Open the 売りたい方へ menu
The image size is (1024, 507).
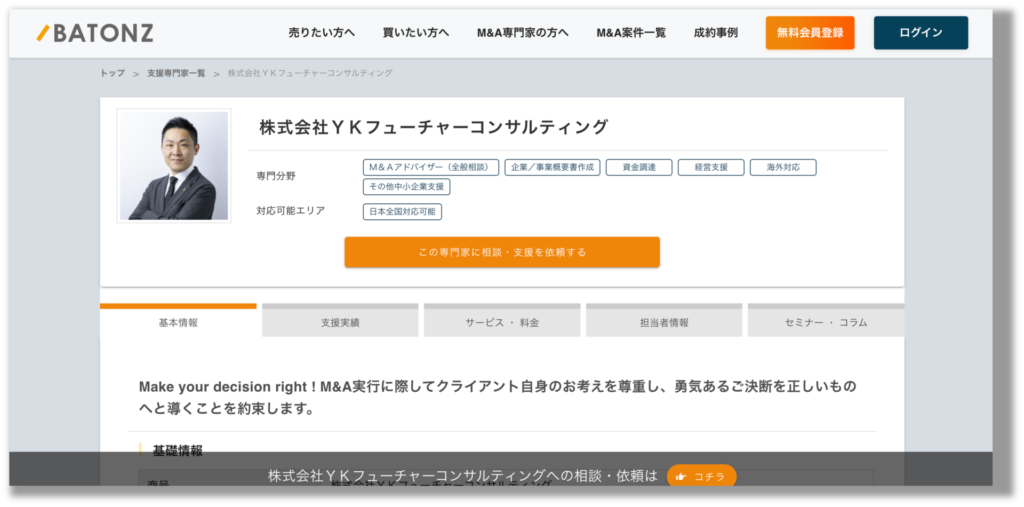pos(321,33)
